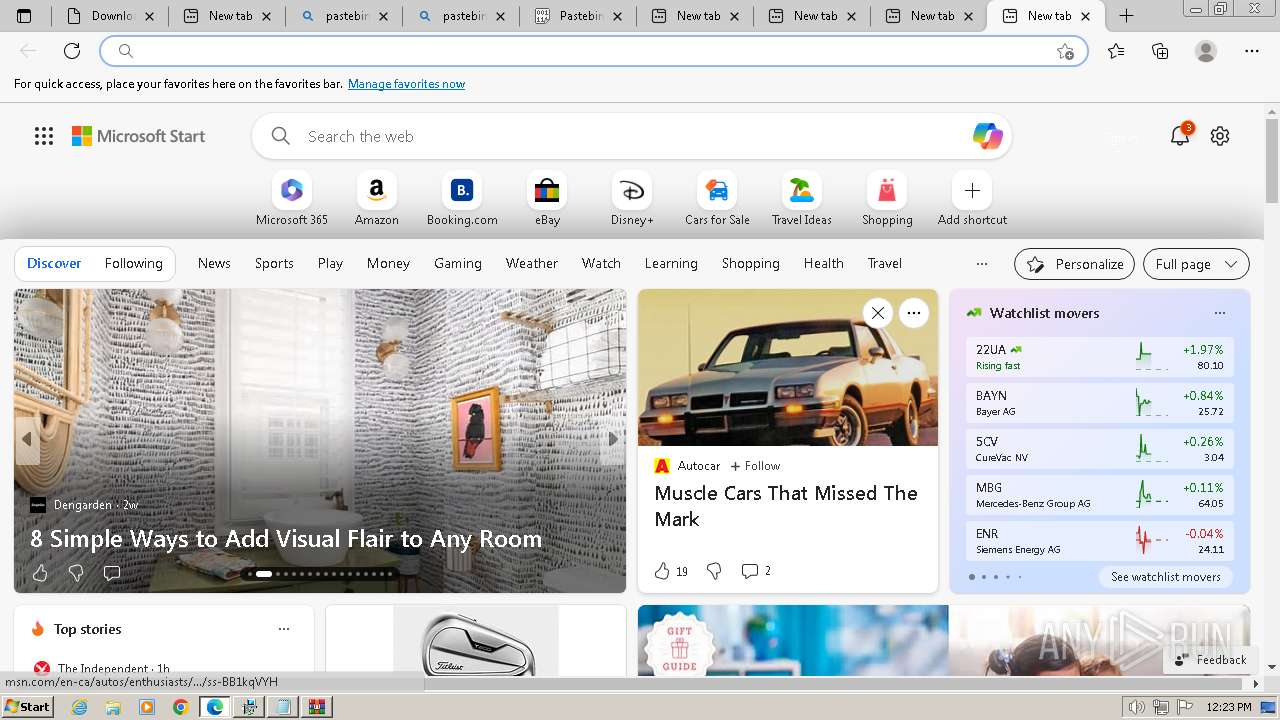Switch to Discover feed
Viewport: 1280px width, 720px height.
pos(54,263)
